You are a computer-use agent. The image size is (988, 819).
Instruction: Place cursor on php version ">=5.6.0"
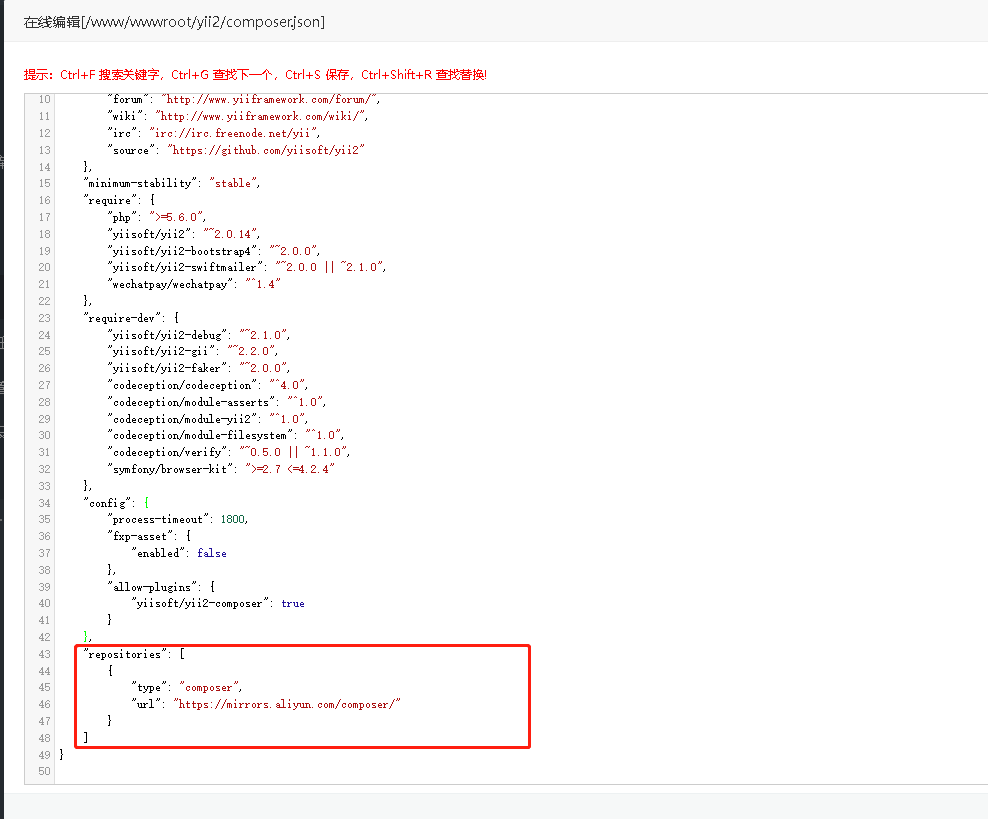pos(176,217)
